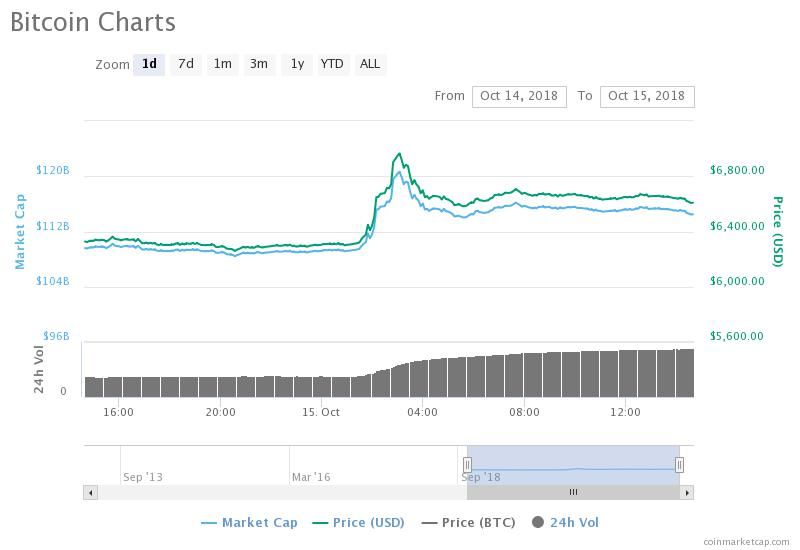Viewport: 800px width, 550px height.
Task: Click the right range handle in navigator
Action: [x=680, y=465]
